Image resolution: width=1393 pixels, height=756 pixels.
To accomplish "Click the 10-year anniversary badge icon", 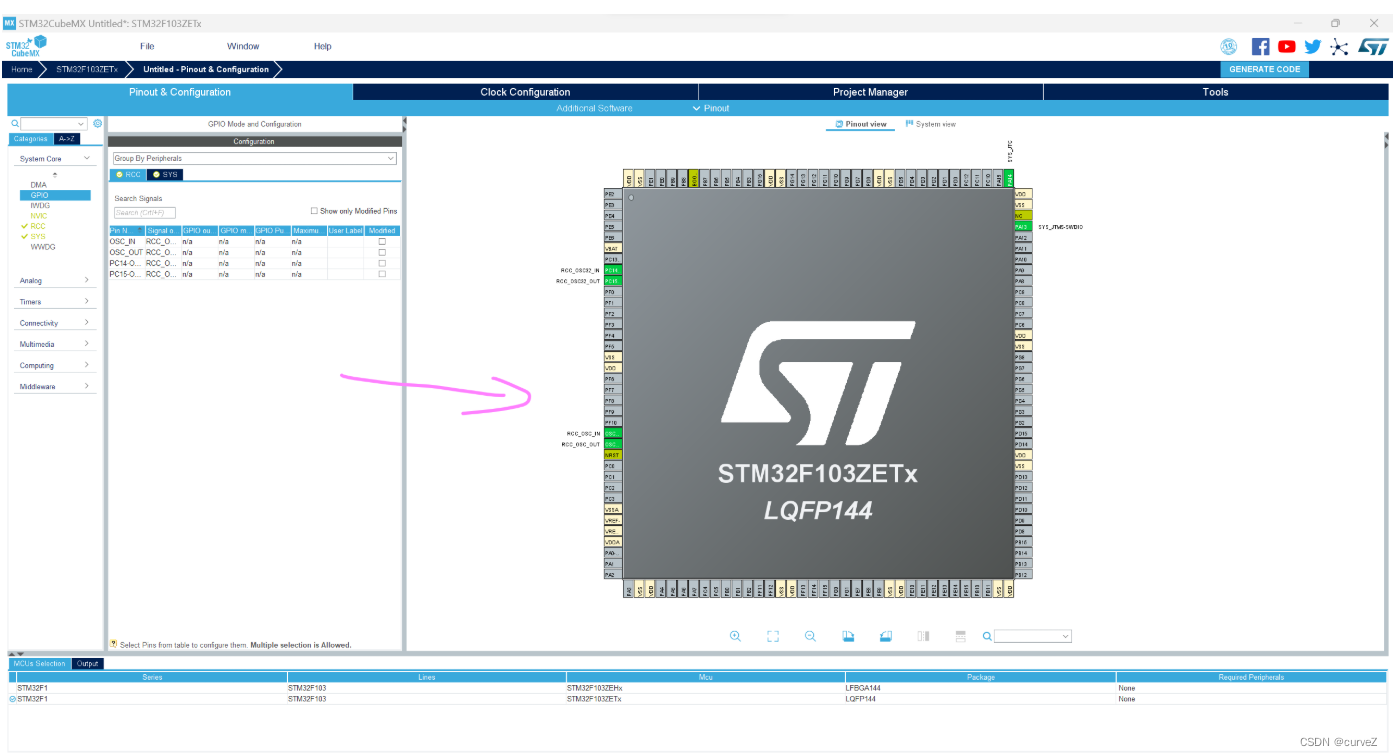I will (x=1229, y=46).
